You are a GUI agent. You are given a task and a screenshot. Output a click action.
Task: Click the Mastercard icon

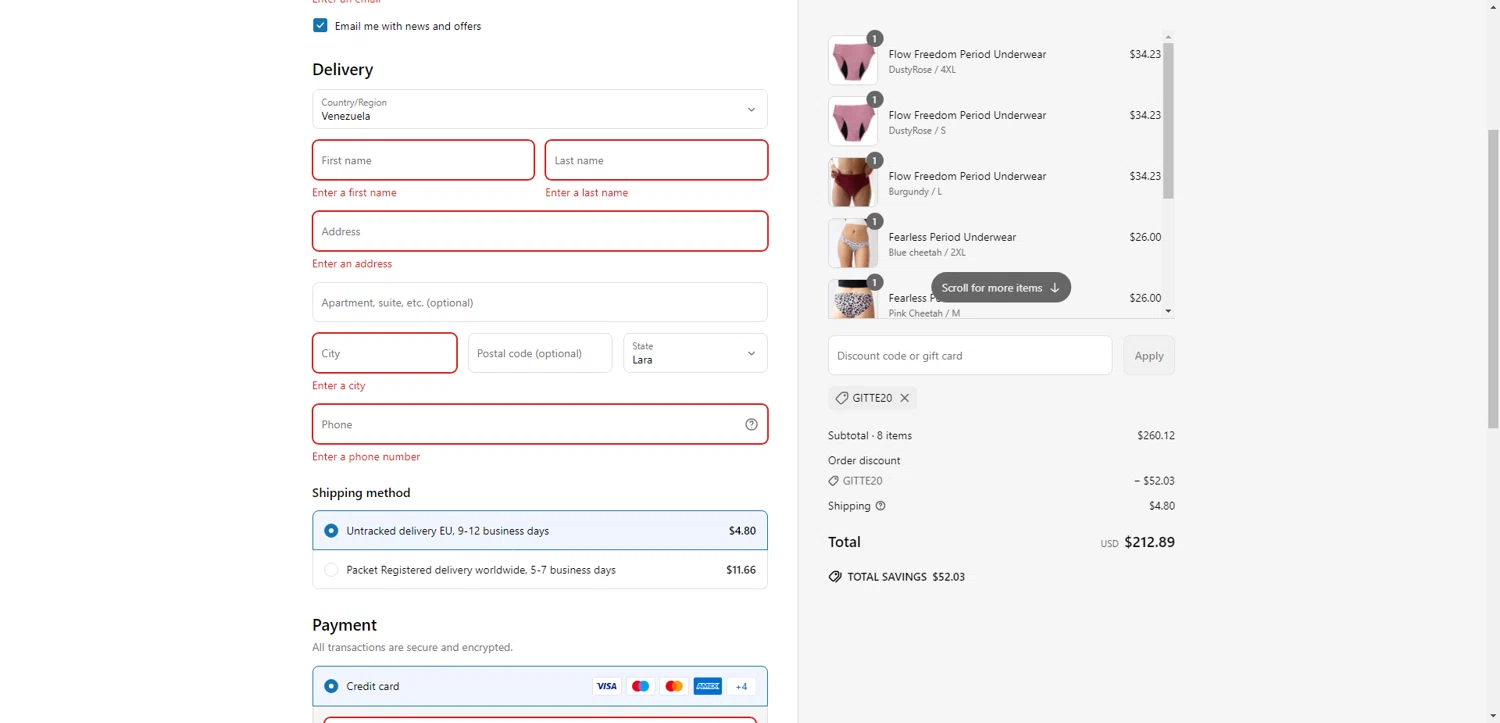tap(674, 686)
